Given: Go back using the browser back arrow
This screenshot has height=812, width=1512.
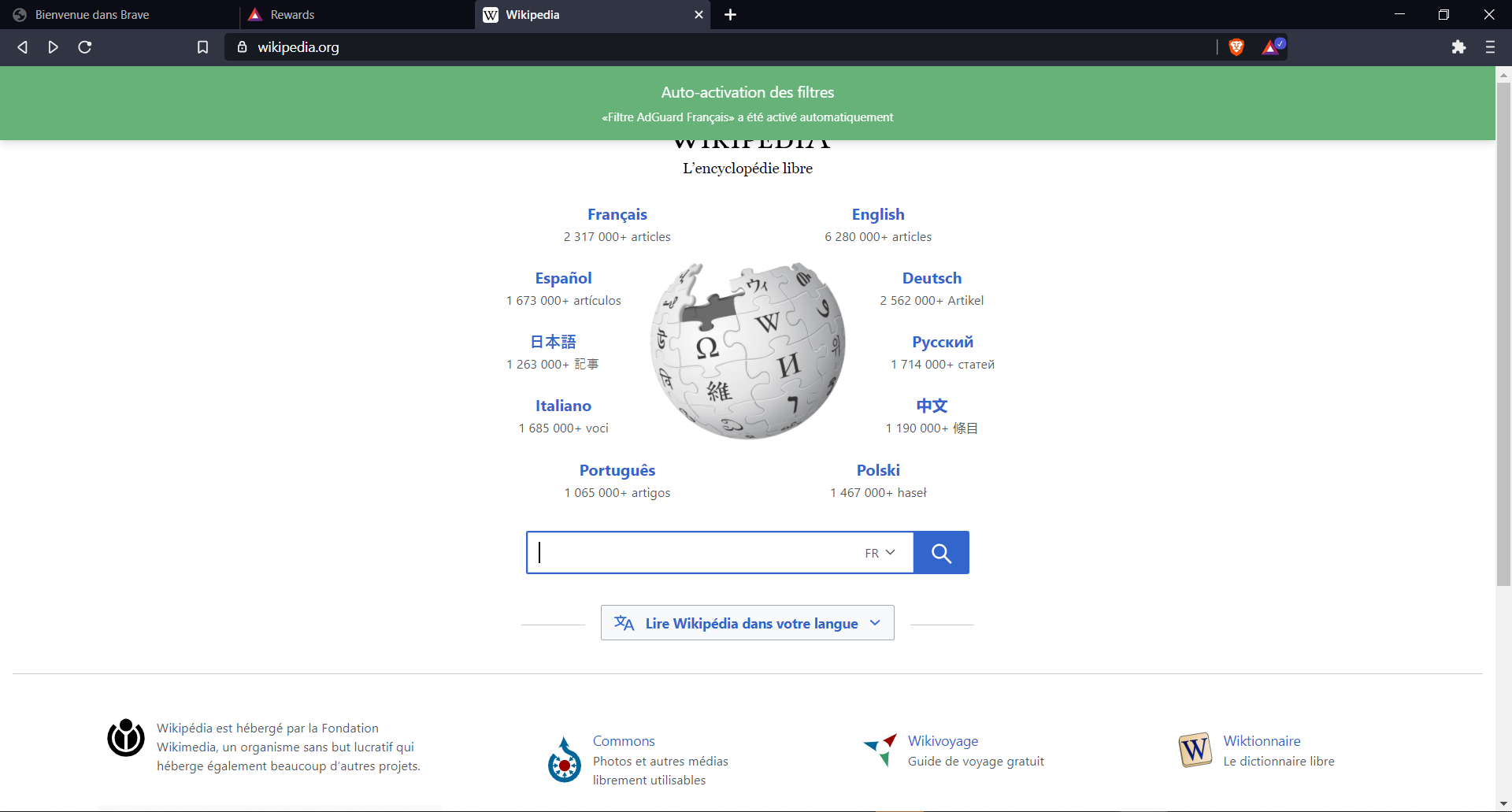Looking at the screenshot, I should (22, 47).
